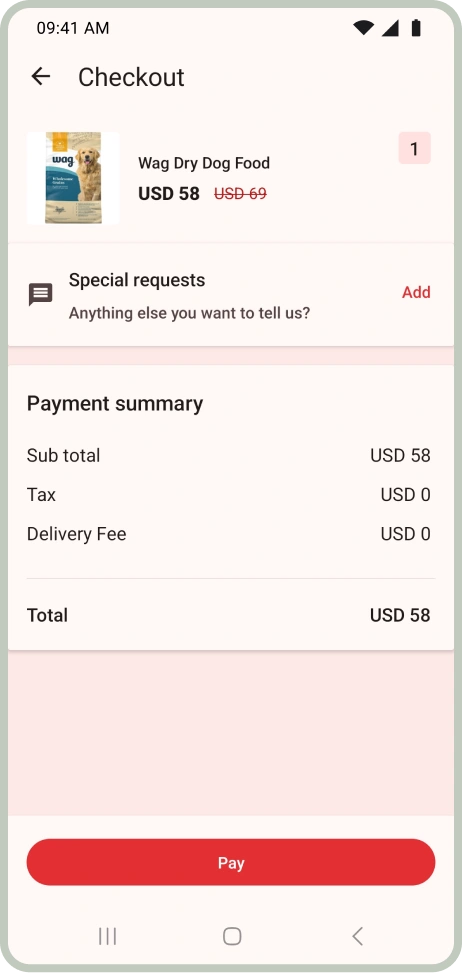
Task: Tap the Total amount USD 58
Action: coord(400,616)
